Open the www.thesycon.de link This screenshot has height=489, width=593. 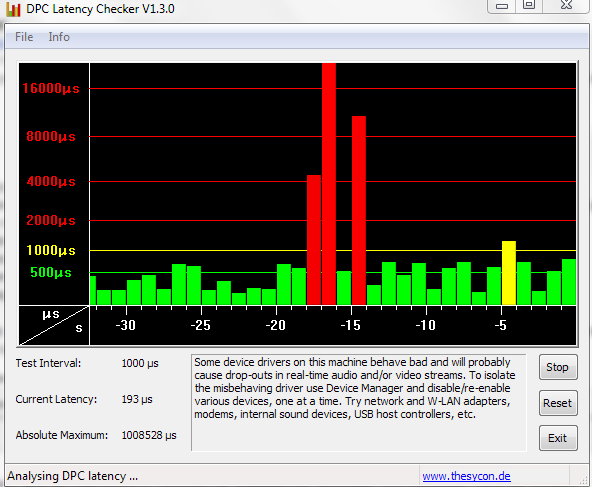[466, 476]
